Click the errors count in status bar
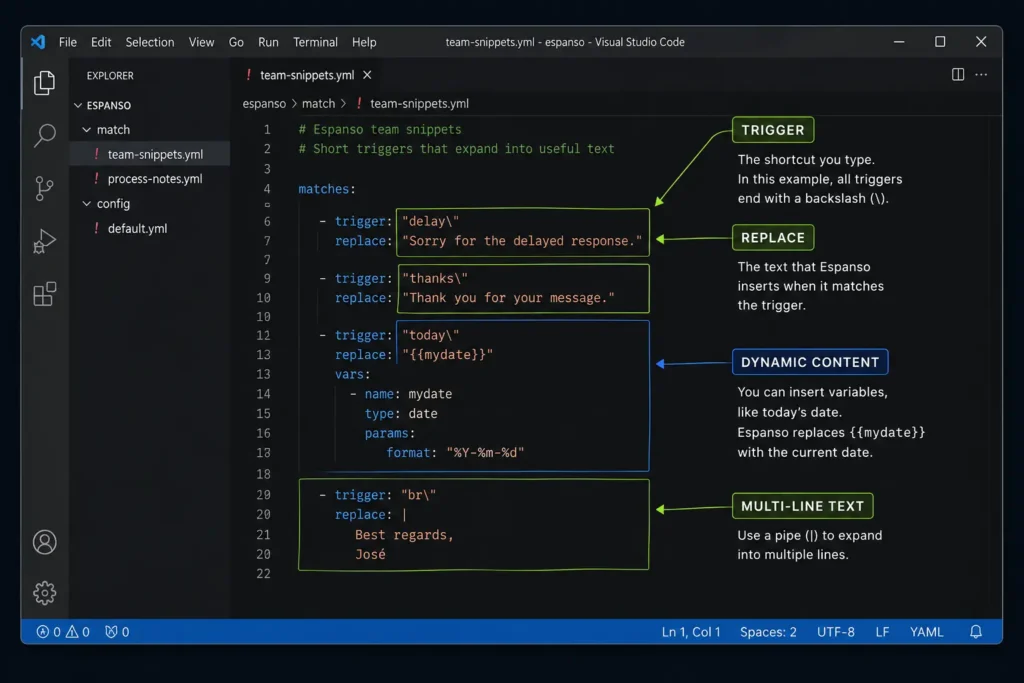The height and width of the screenshot is (683, 1024). click(x=49, y=631)
